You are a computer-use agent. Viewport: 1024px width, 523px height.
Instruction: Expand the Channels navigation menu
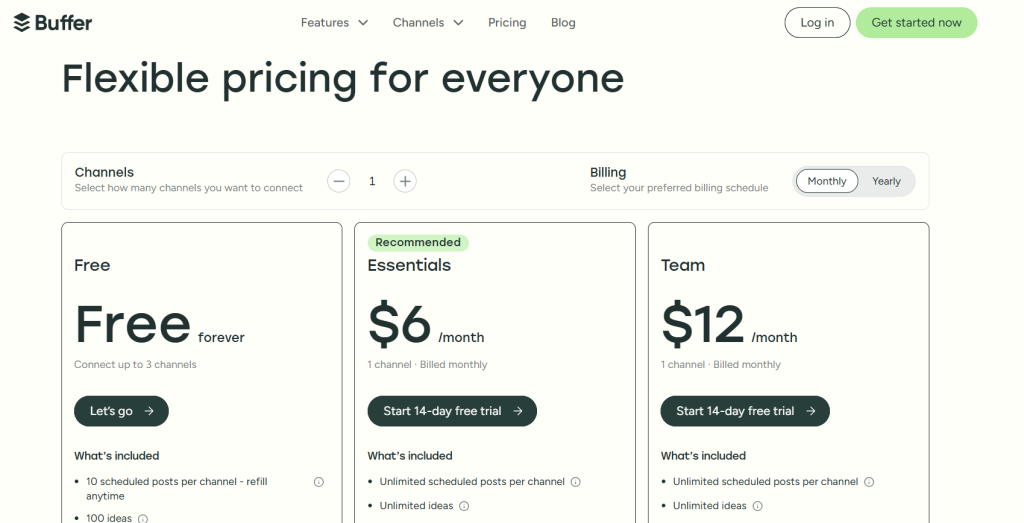tap(428, 23)
